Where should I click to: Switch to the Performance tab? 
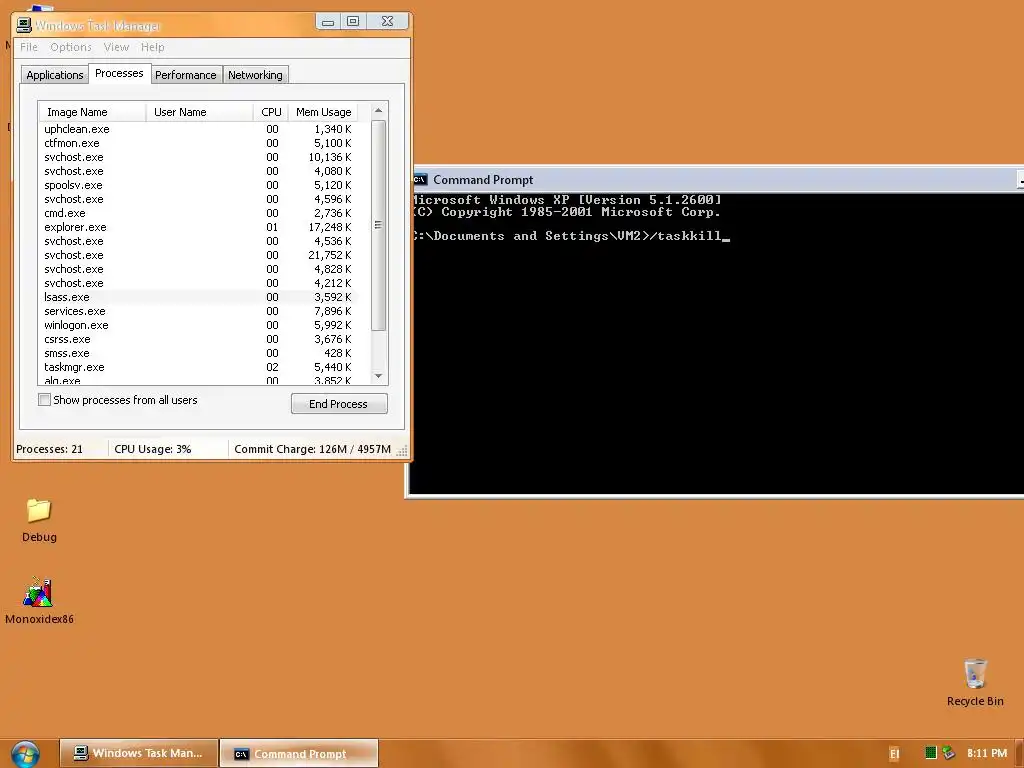185,75
